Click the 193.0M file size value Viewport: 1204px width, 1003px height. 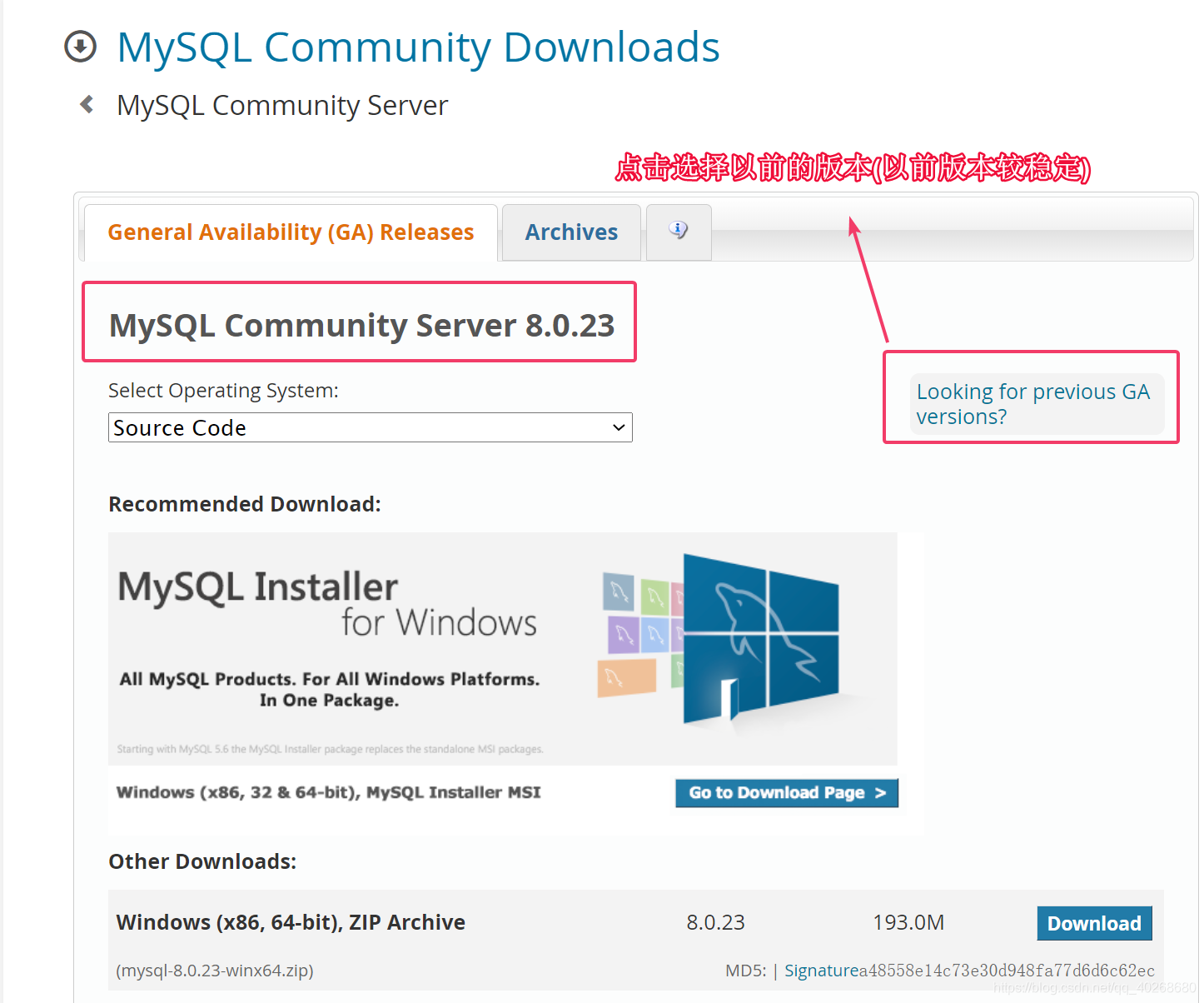[908, 922]
